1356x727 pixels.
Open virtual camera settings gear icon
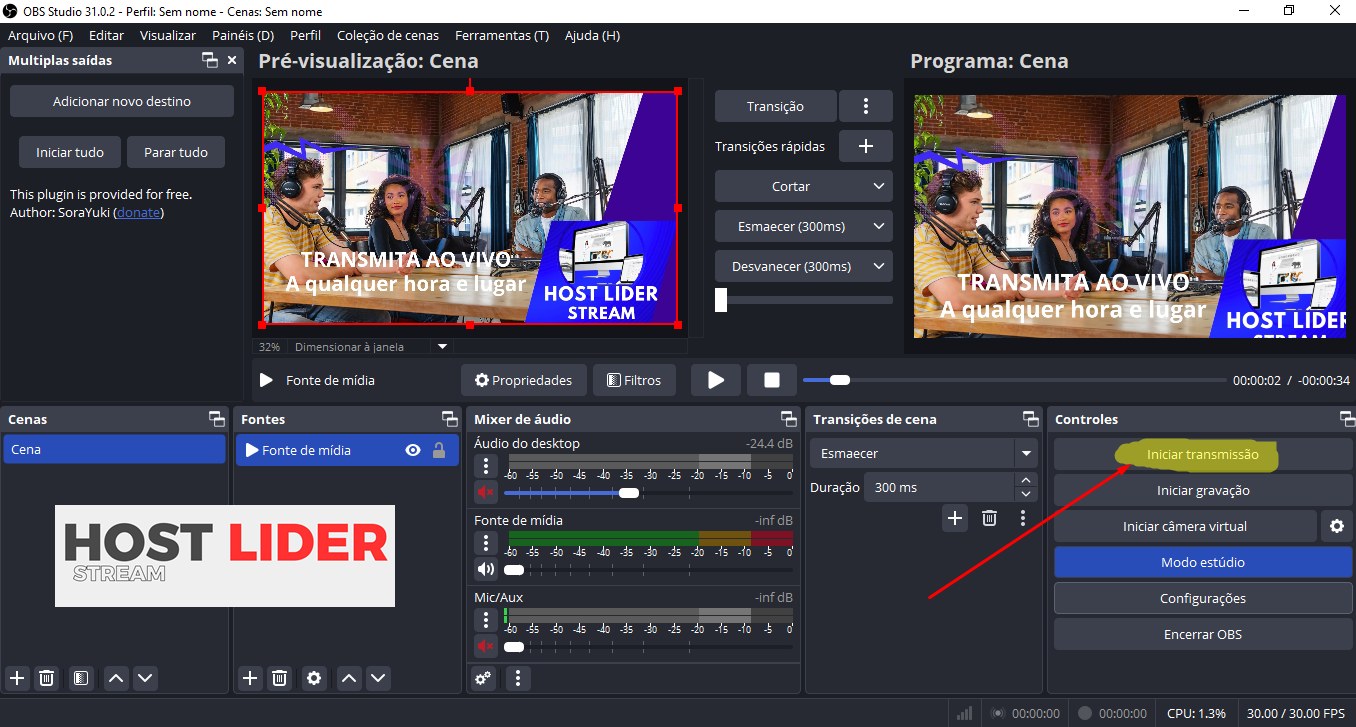(x=1336, y=526)
